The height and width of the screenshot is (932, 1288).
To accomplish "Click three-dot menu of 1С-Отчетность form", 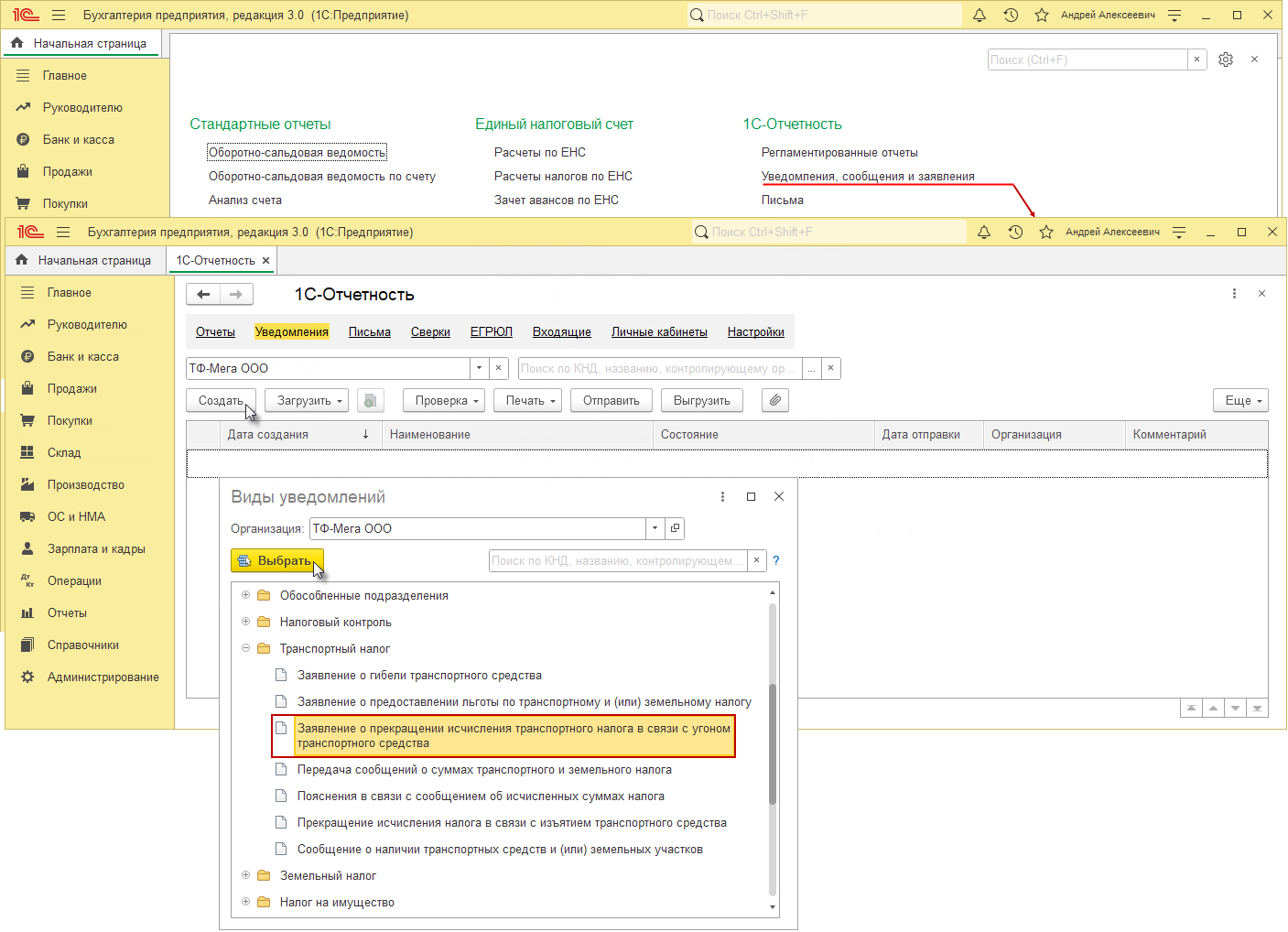I will [1234, 294].
